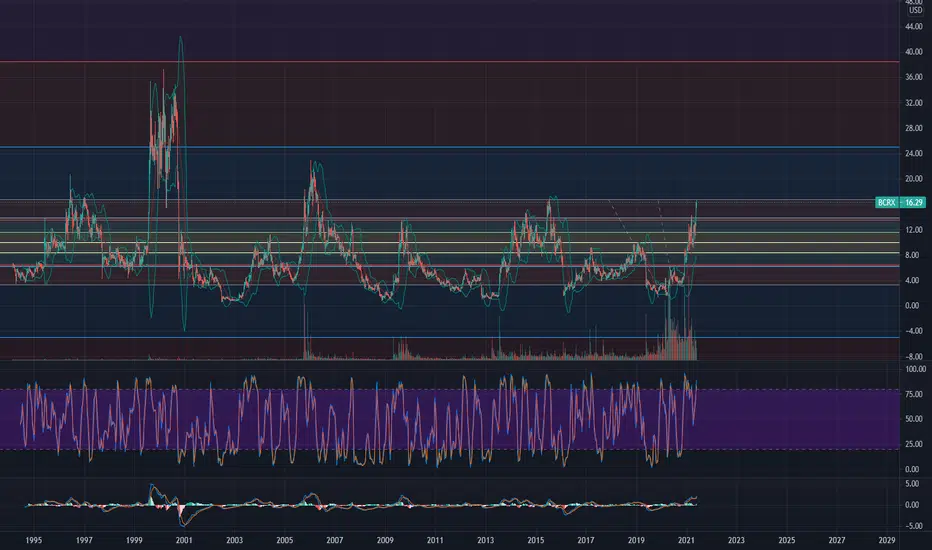The height and width of the screenshot is (550, 932).
Task: Click the BCRX 16.29 price tag
Action: pos(900,203)
